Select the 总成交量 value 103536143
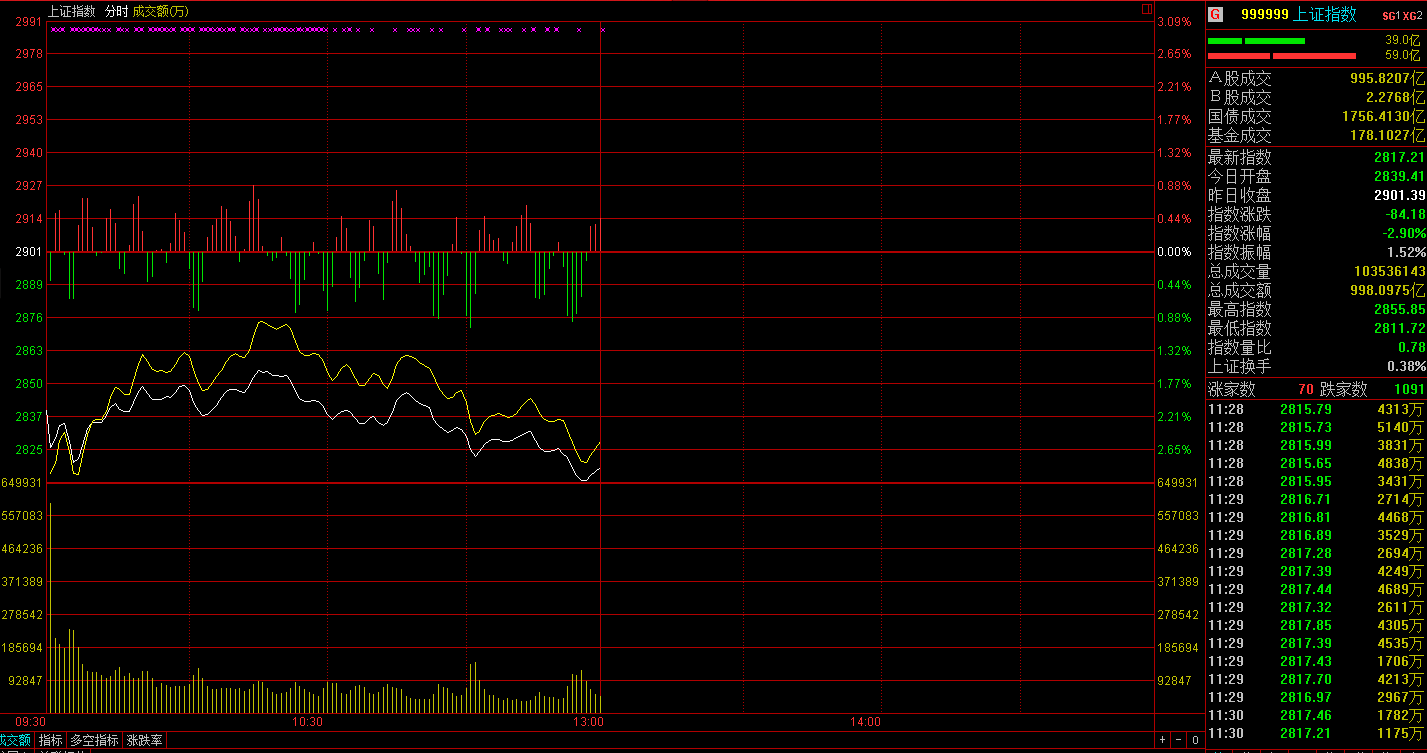Viewport: 1427px width, 753px height. pyautogui.click(x=1390, y=271)
